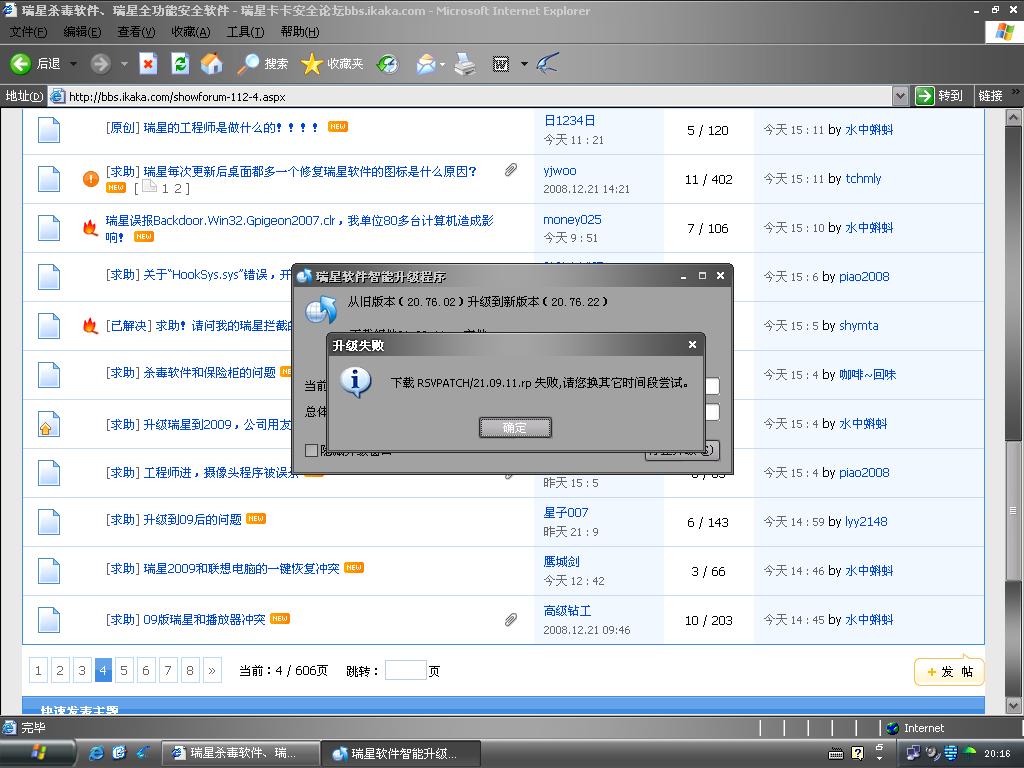Click the page icon beside the address URL

pos(57,96)
